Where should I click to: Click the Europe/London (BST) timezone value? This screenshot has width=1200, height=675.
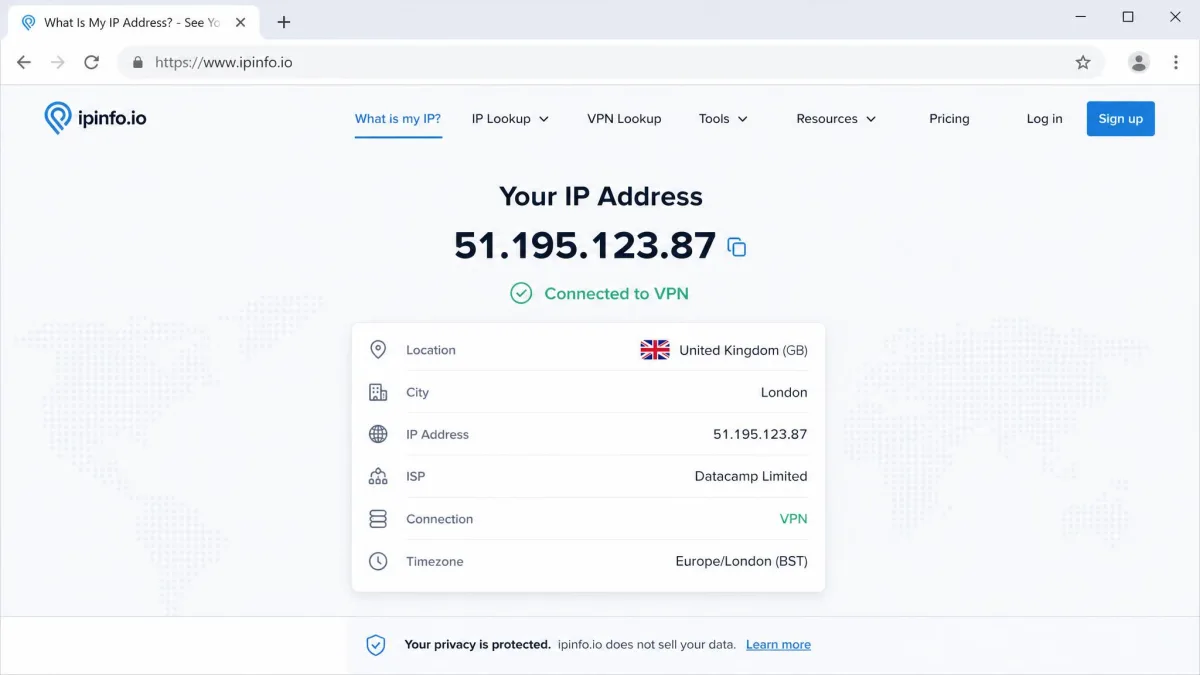[x=742, y=561]
